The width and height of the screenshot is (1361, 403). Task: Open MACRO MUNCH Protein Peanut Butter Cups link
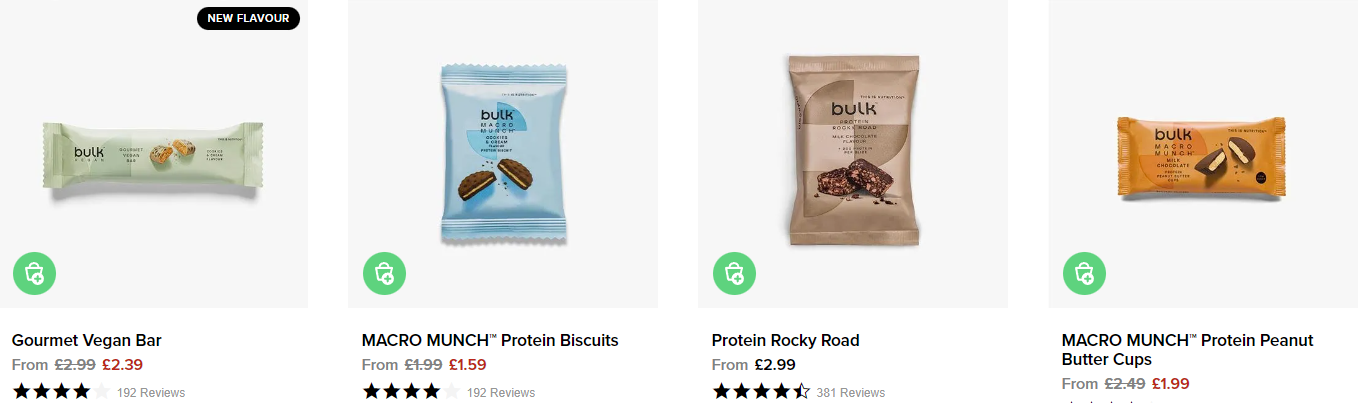[x=1187, y=350]
